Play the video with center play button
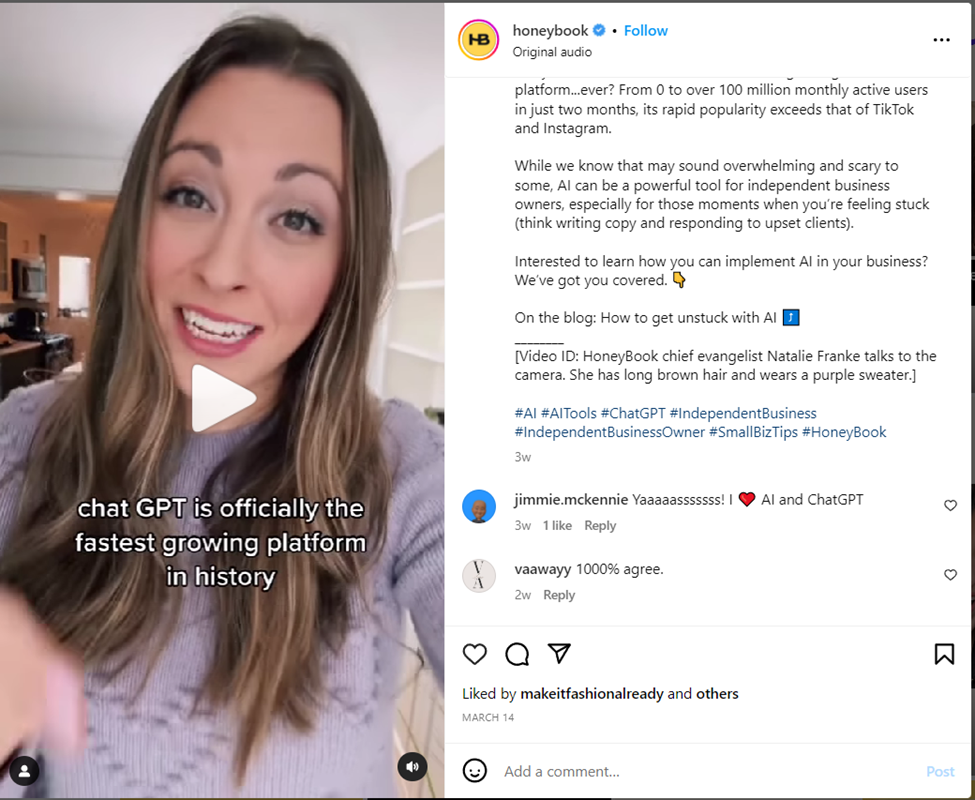This screenshot has height=800, width=975. coord(222,398)
